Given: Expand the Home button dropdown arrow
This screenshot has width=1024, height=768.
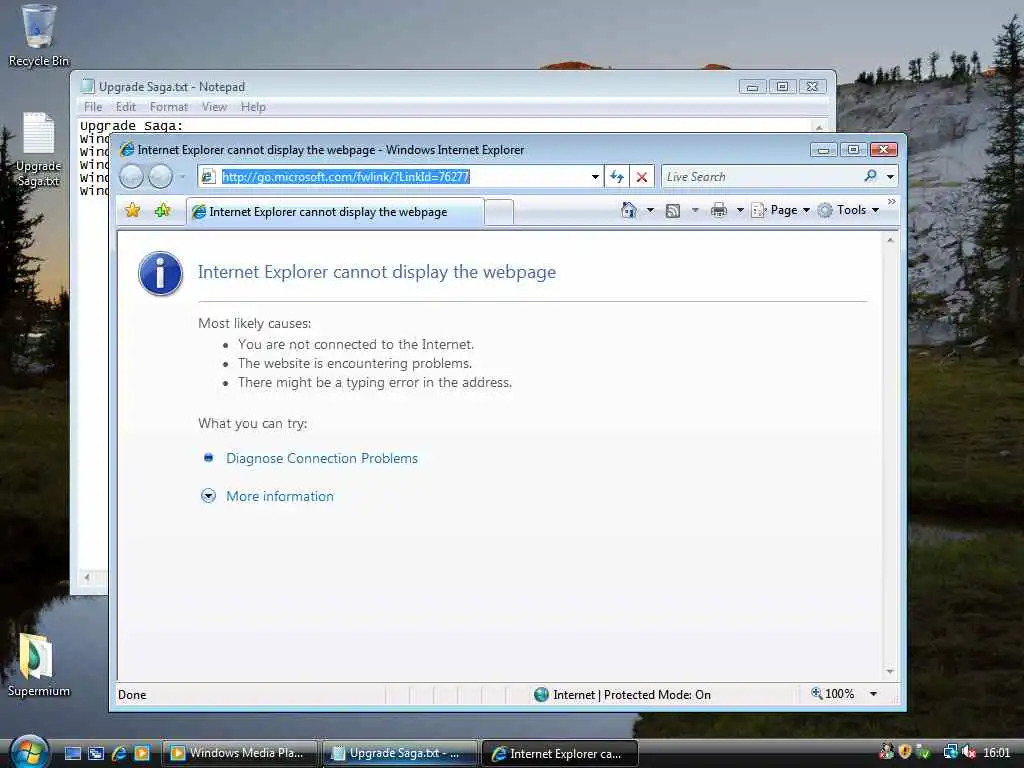Looking at the screenshot, I should 650,210.
